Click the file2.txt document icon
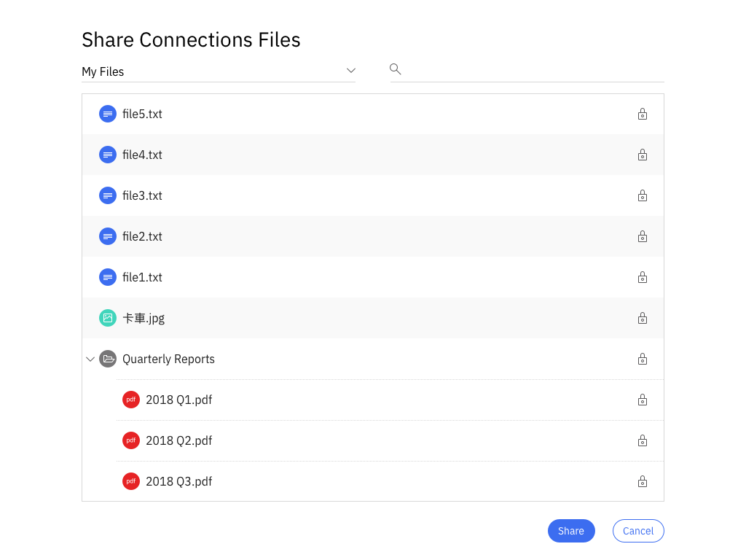746x560 pixels. pyautogui.click(x=108, y=236)
